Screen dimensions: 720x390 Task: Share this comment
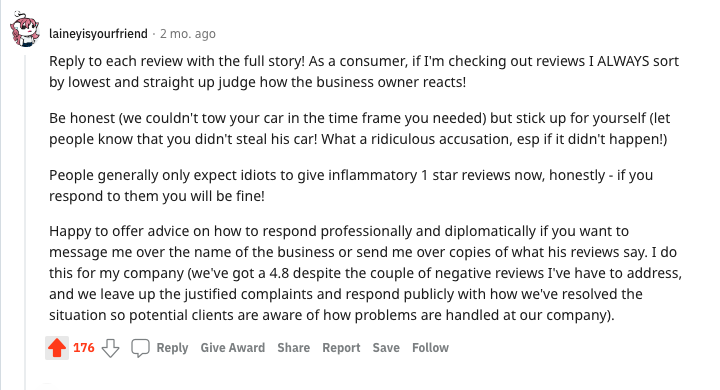tap(293, 348)
